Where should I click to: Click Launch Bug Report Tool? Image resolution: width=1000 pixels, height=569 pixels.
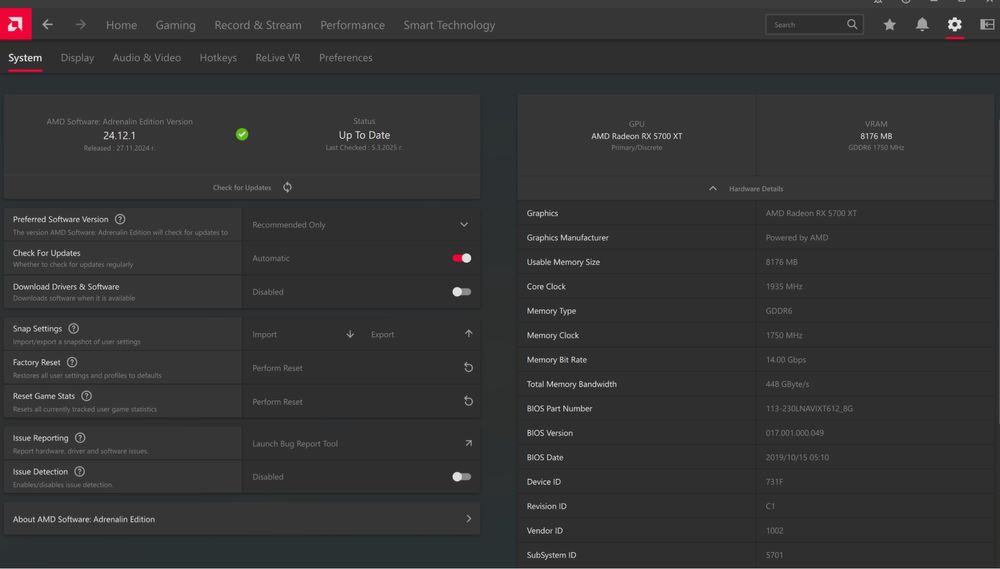(x=361, y=443)
